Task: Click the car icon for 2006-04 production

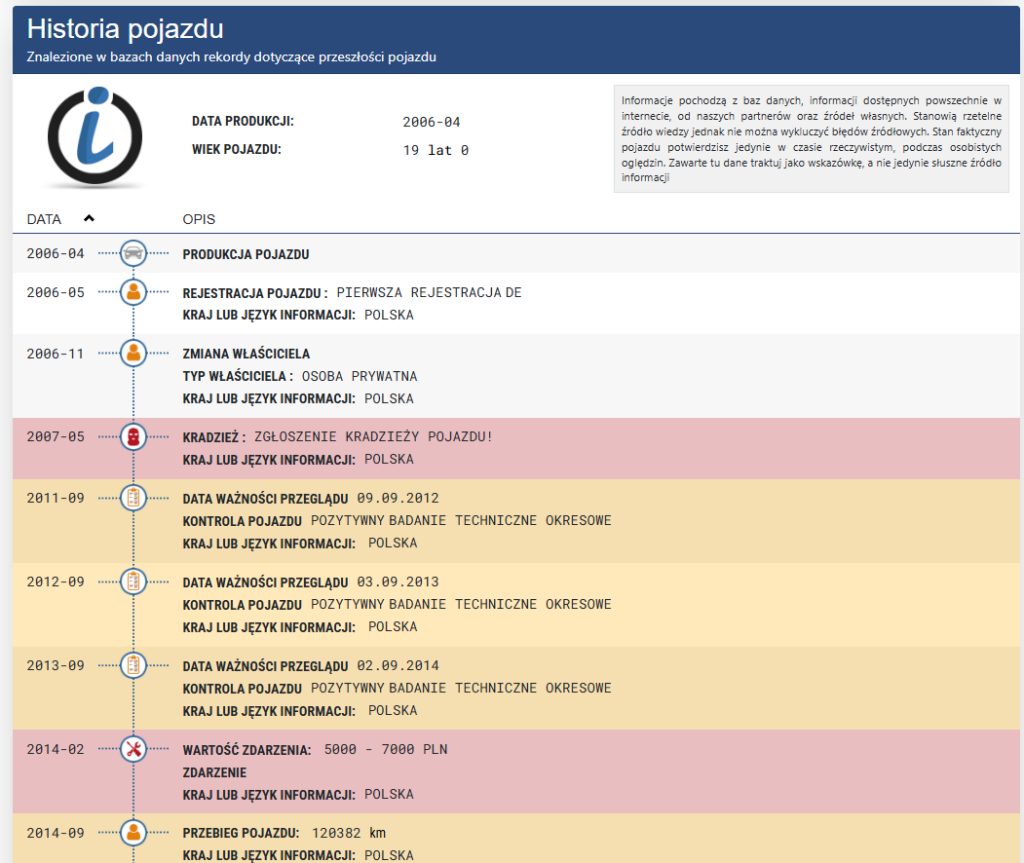Action: (133, 254)
